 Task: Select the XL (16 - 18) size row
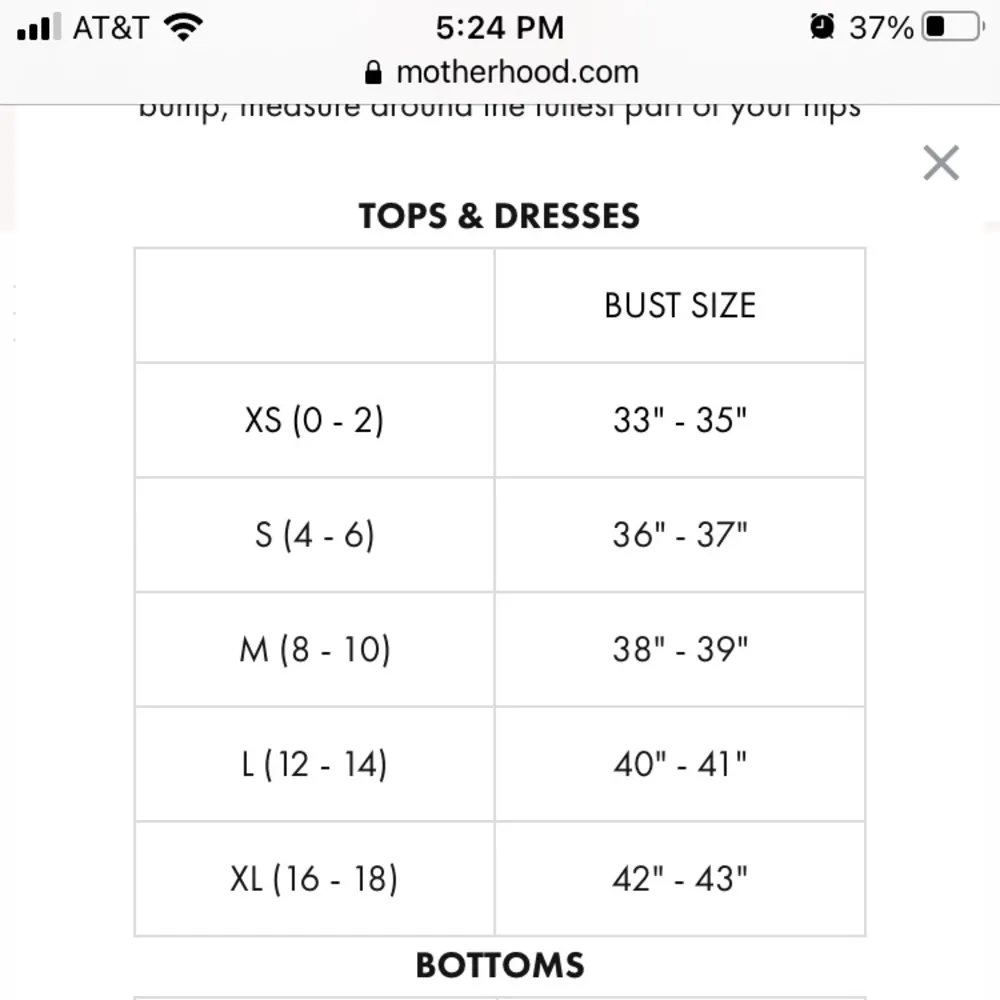314,879
